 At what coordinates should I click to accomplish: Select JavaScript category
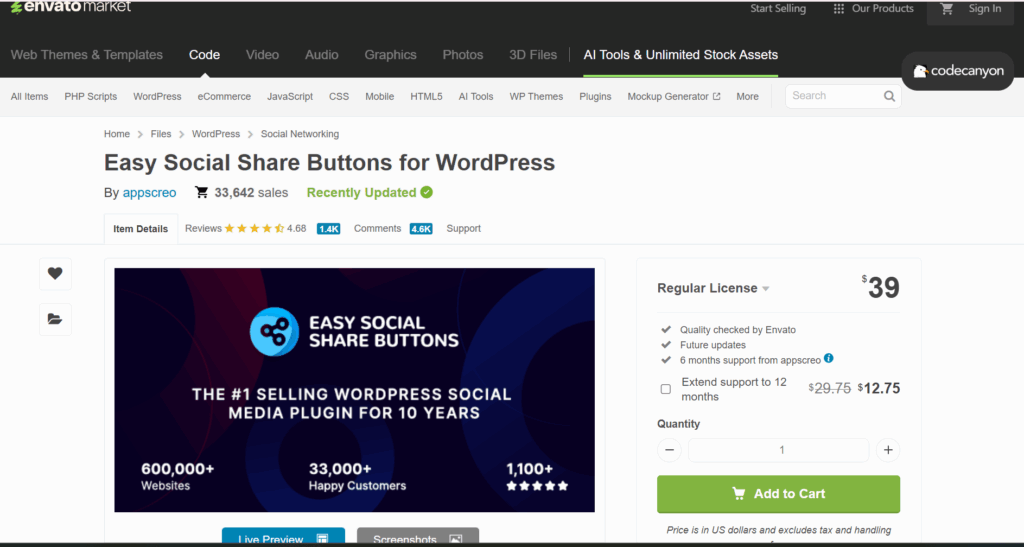(290, 97)
